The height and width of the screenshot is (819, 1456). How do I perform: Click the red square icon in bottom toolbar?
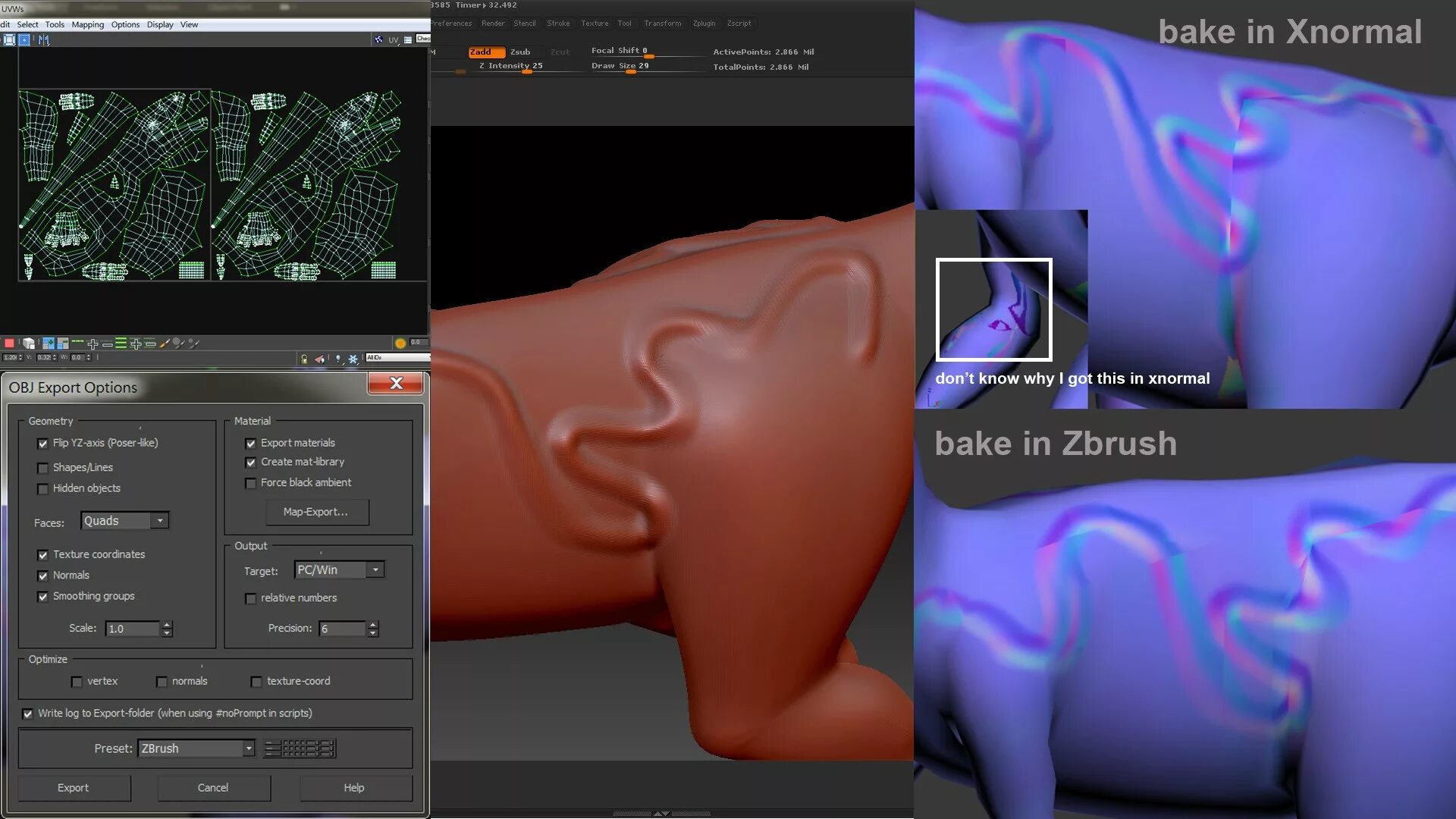point(9,344)
